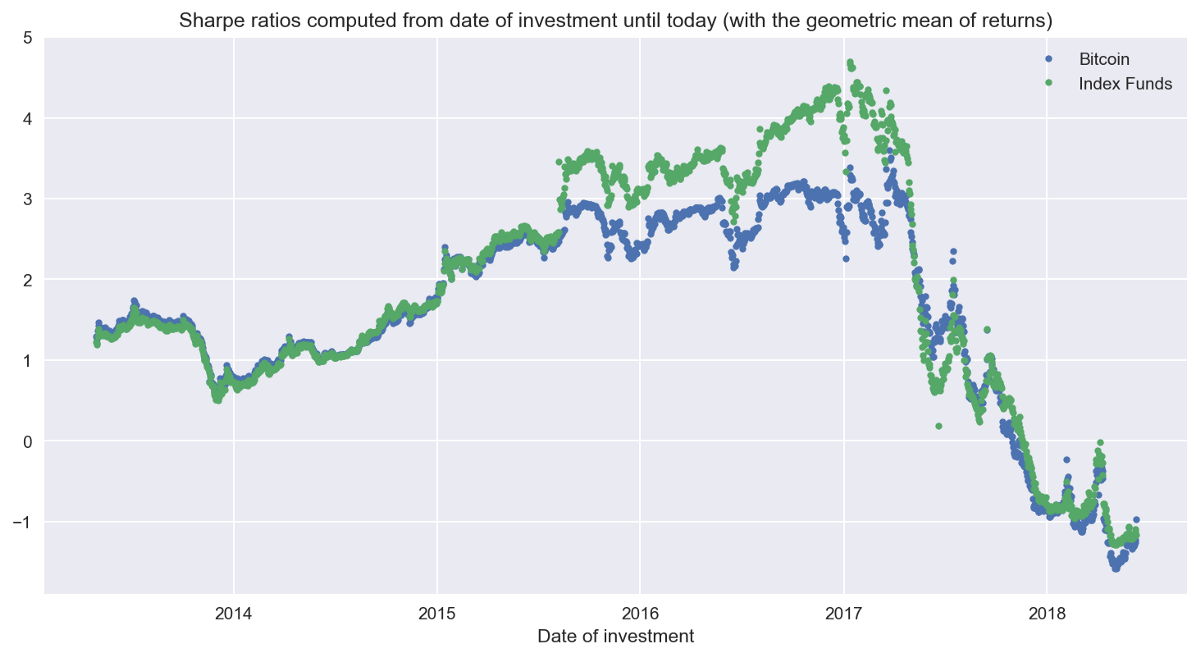The height and width of the screenshot is (657, 1200).
Task: Click the 2016 x-axis tick label
Action: pos(640,611)
